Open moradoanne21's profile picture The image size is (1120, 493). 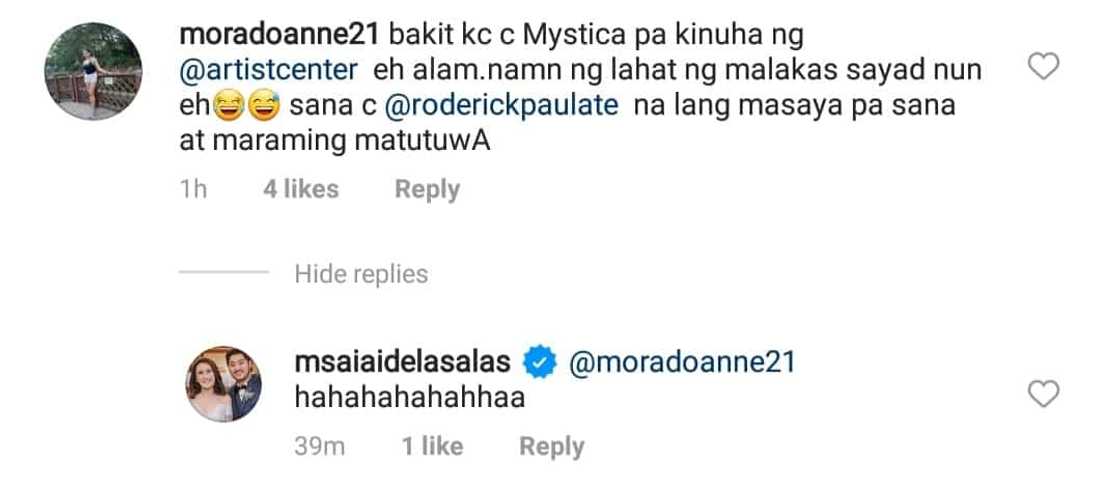coord(94,71)
